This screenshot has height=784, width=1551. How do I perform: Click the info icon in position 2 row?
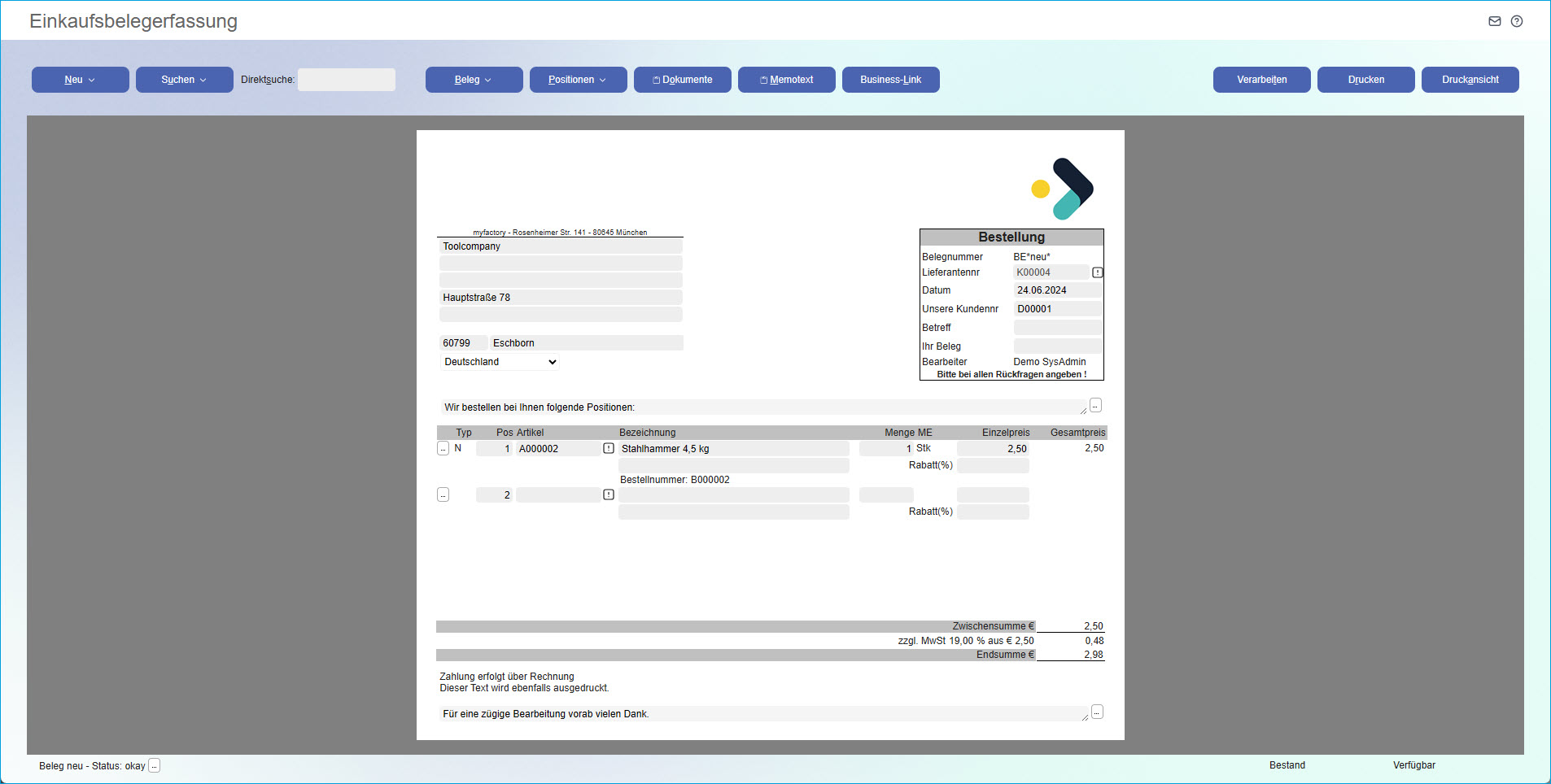point(609,494)
